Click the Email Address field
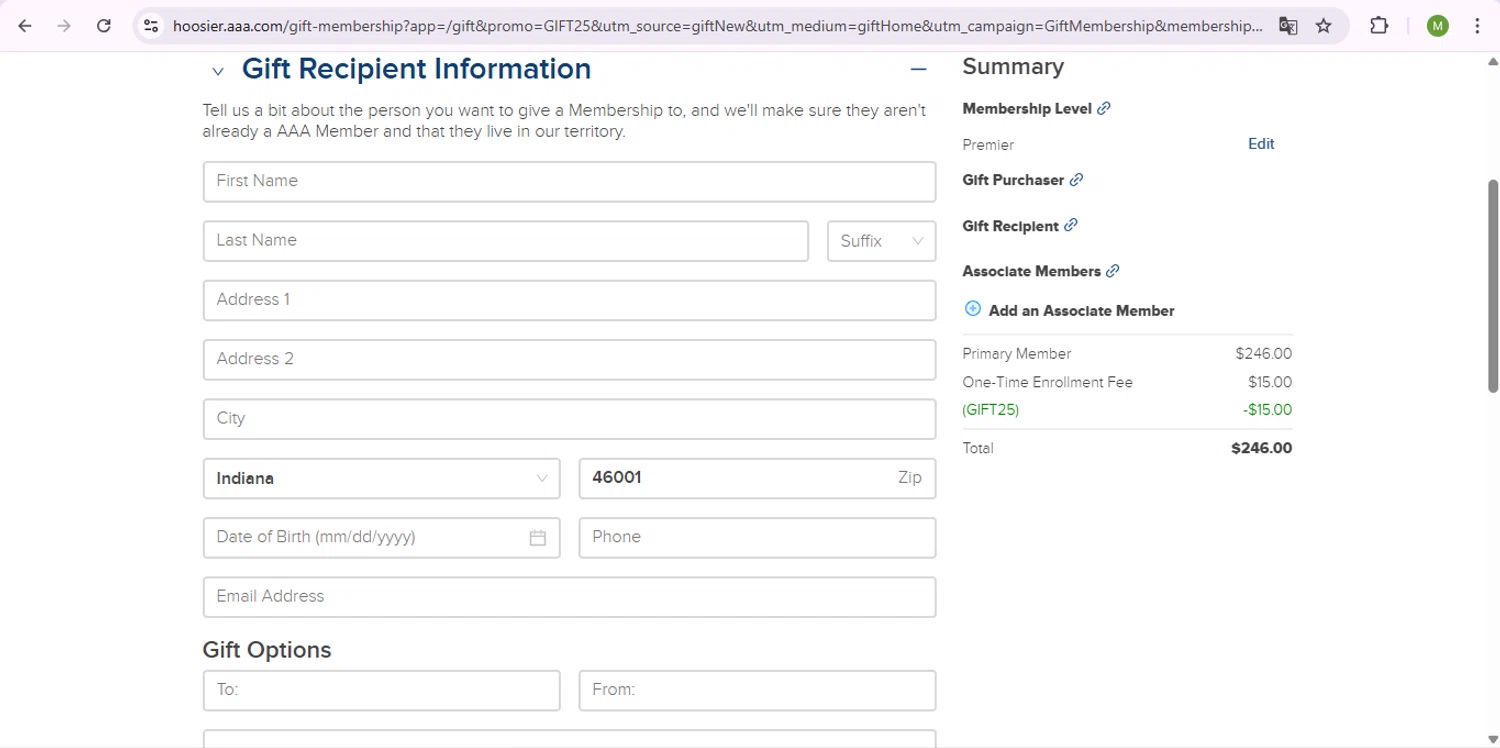 [x=569, y=597]
